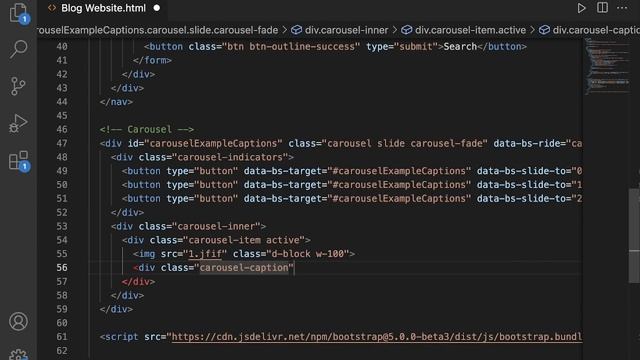This screenshot has height=360, width=640.
Task: Click the Carousel comment on line 46
Action: [147, 129]
